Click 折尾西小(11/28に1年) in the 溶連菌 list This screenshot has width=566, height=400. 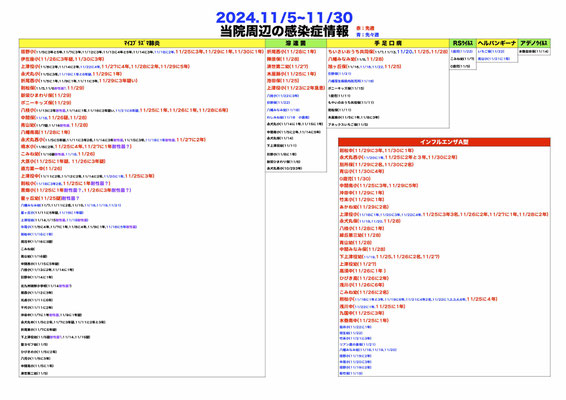point(292,52)
